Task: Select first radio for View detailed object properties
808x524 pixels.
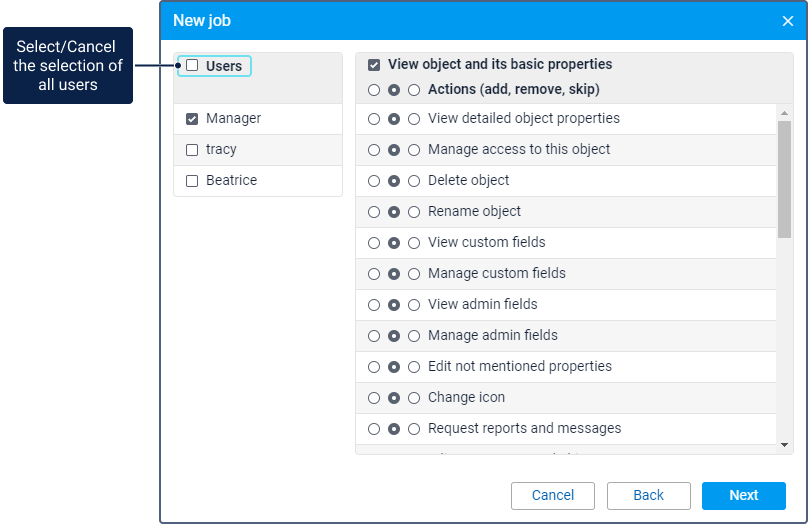Action: [374, 119]
